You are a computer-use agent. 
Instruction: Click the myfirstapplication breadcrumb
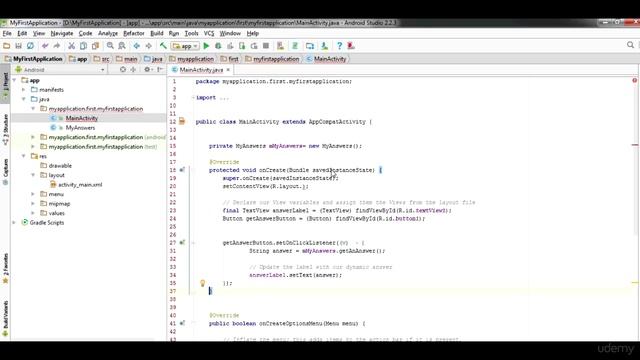pyautogui.click(x=272, y=59)
